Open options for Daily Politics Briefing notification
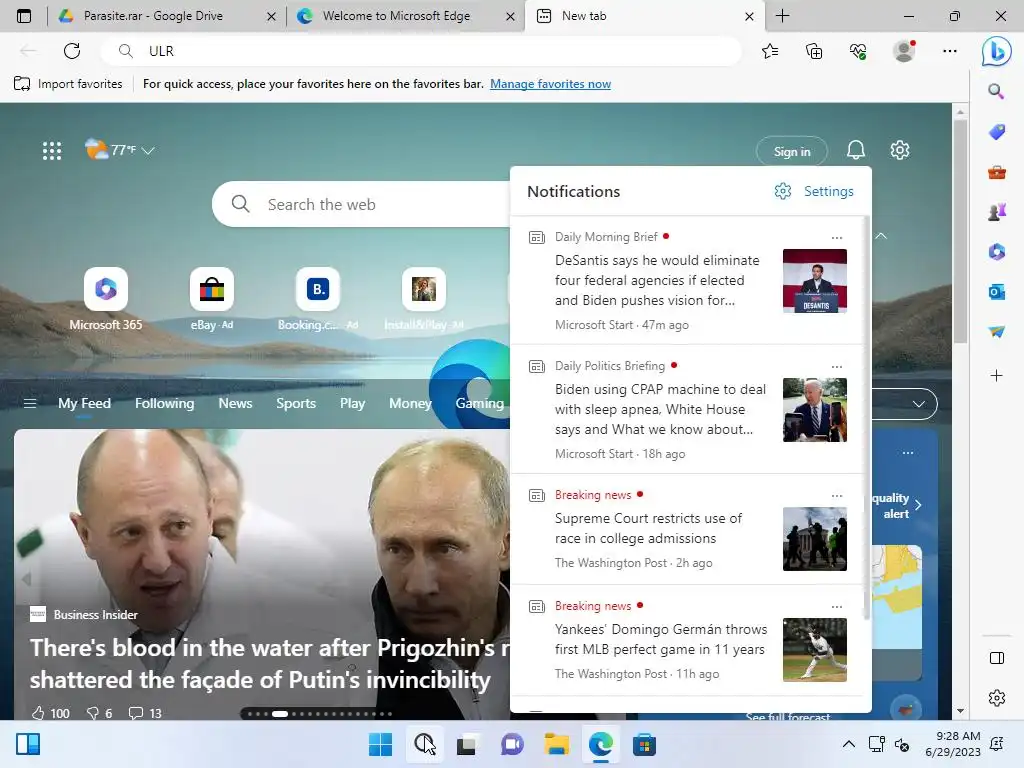1024x768 pixels. 837,367
